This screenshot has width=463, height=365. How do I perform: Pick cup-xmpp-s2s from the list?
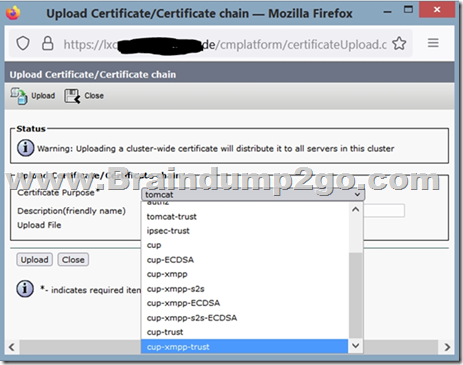(245, 289)
